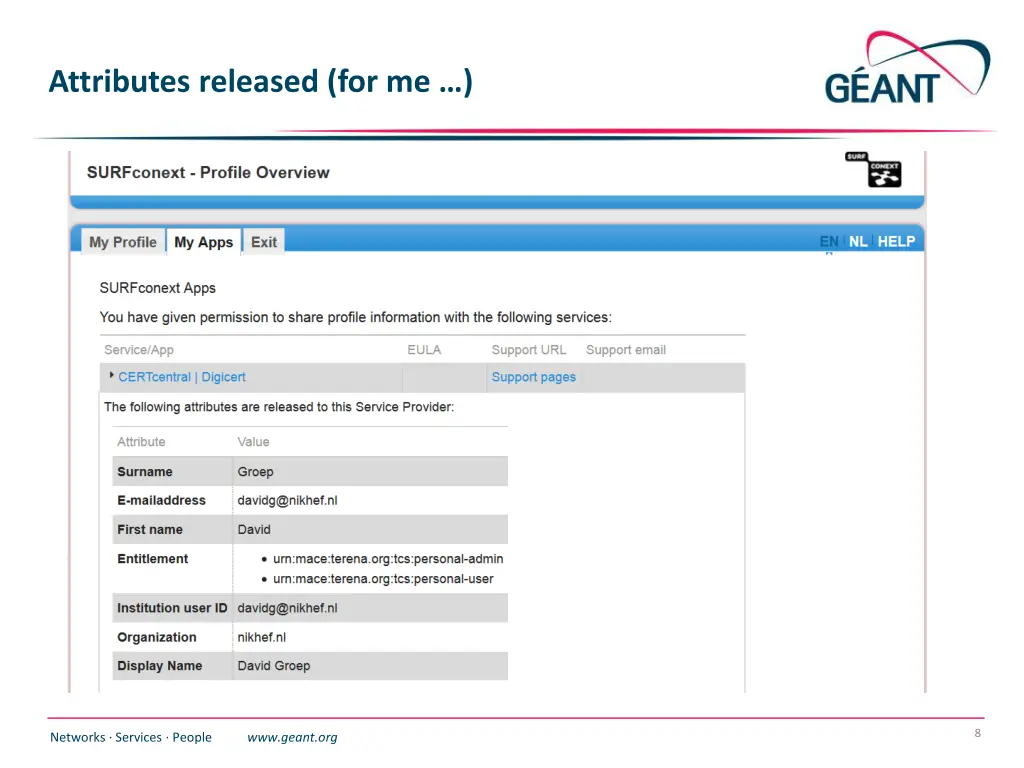Image resolution: width=1024 pixels, height=768 pixels.
Task: Click the Support URL column header
Action: click(529, 350)
